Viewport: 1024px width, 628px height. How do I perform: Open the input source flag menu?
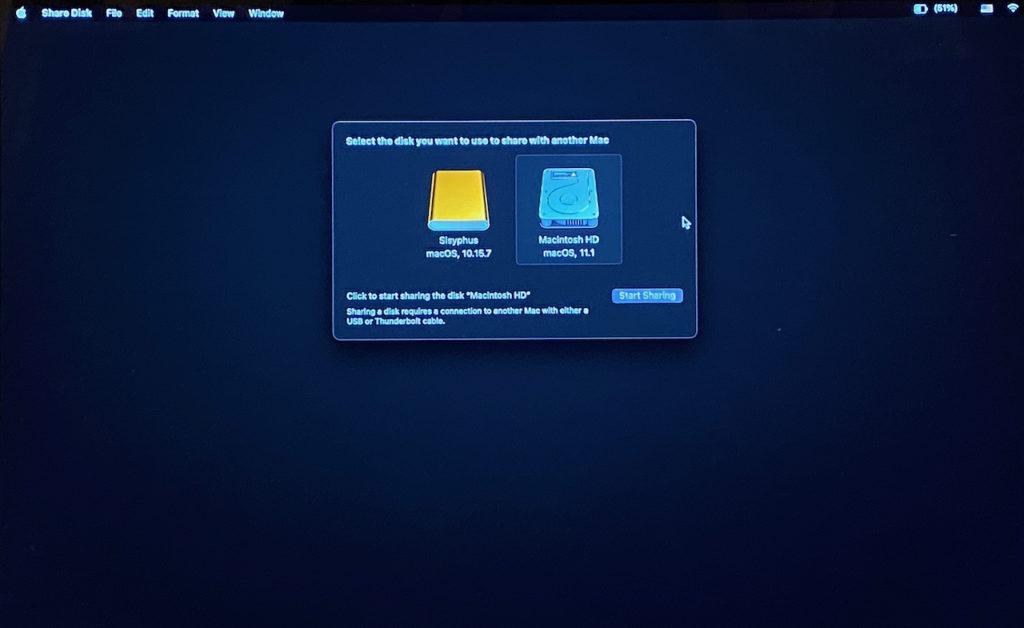coord(987,9)
